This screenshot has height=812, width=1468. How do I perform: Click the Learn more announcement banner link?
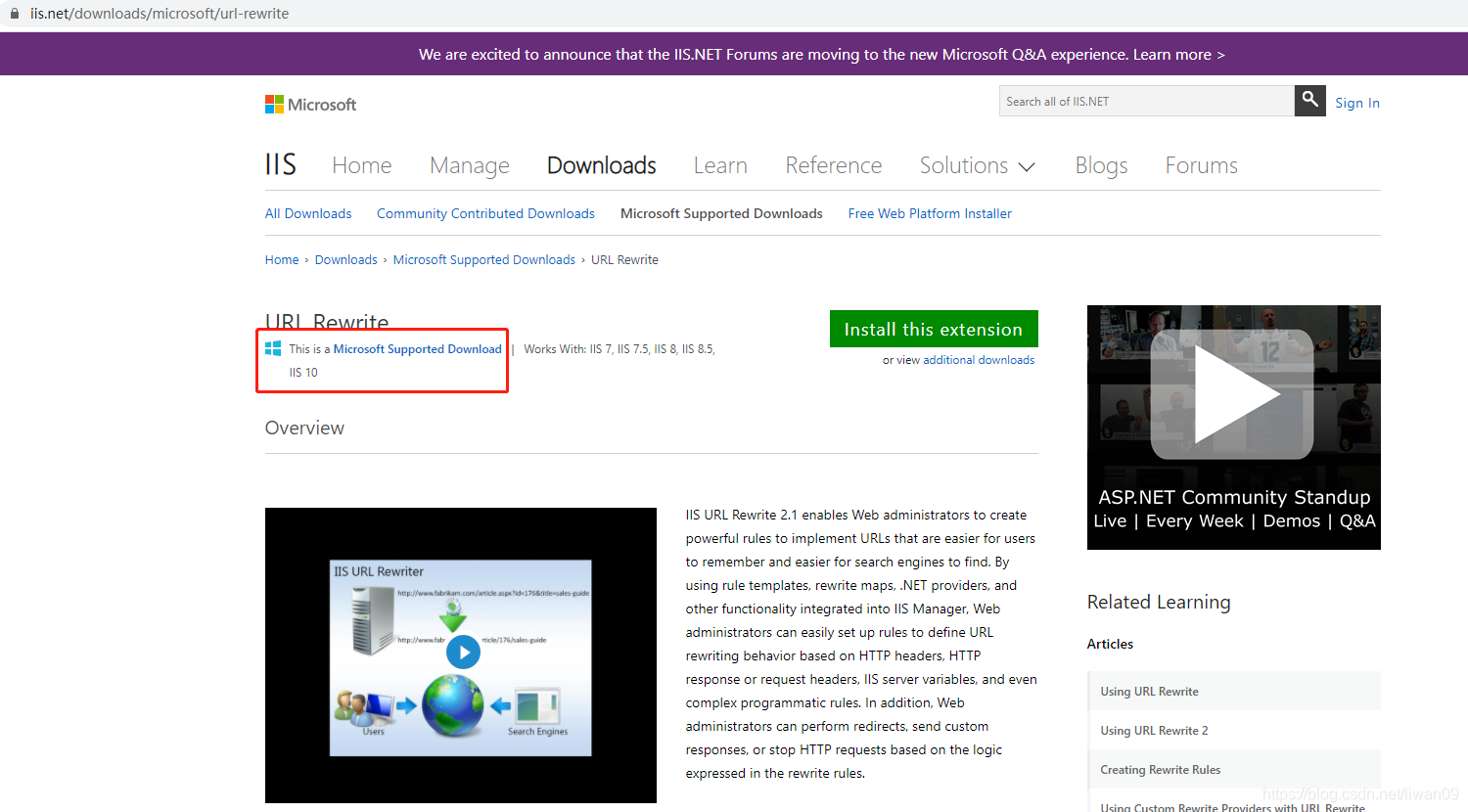1178,55
